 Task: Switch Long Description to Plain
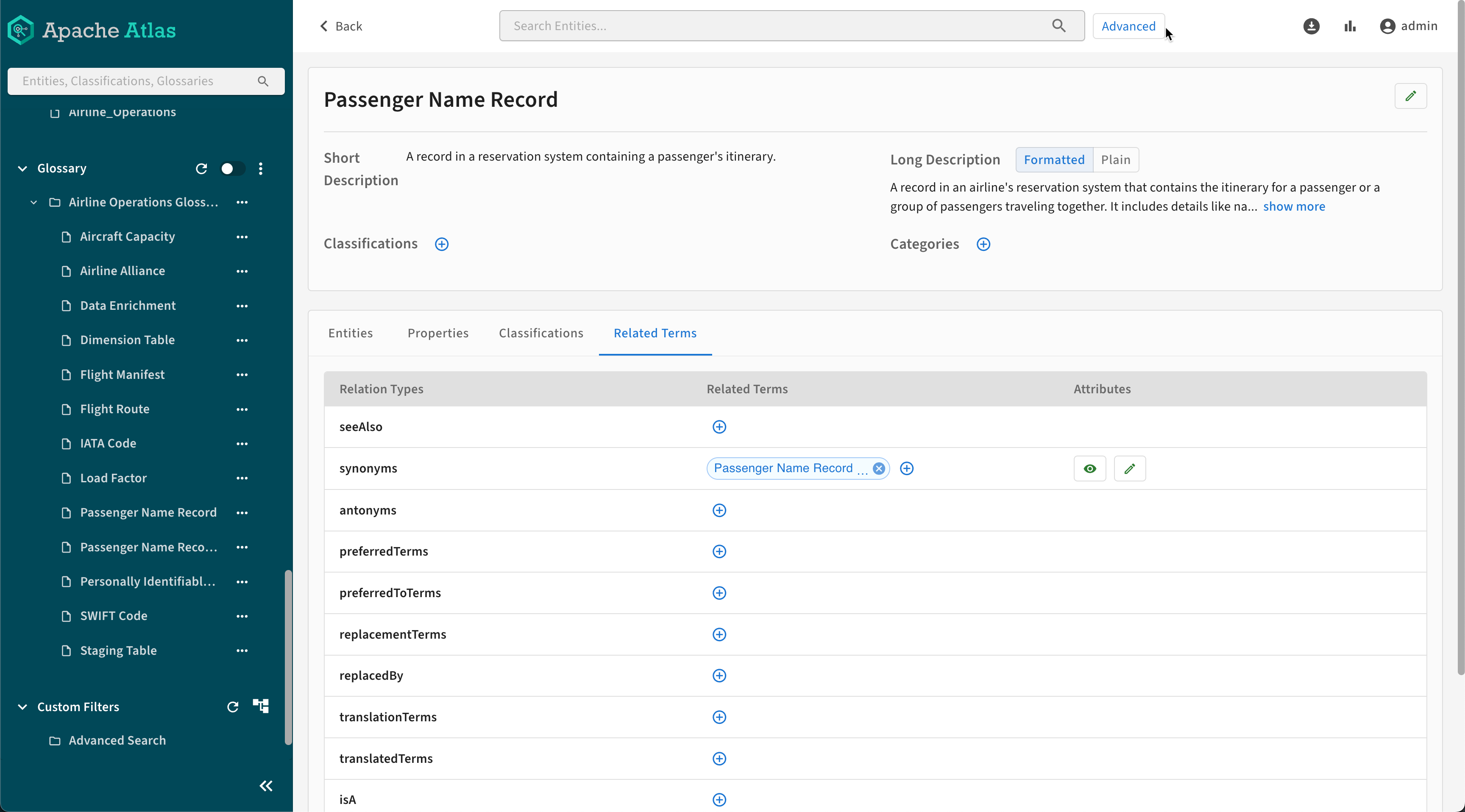[x=1115, y=160]
